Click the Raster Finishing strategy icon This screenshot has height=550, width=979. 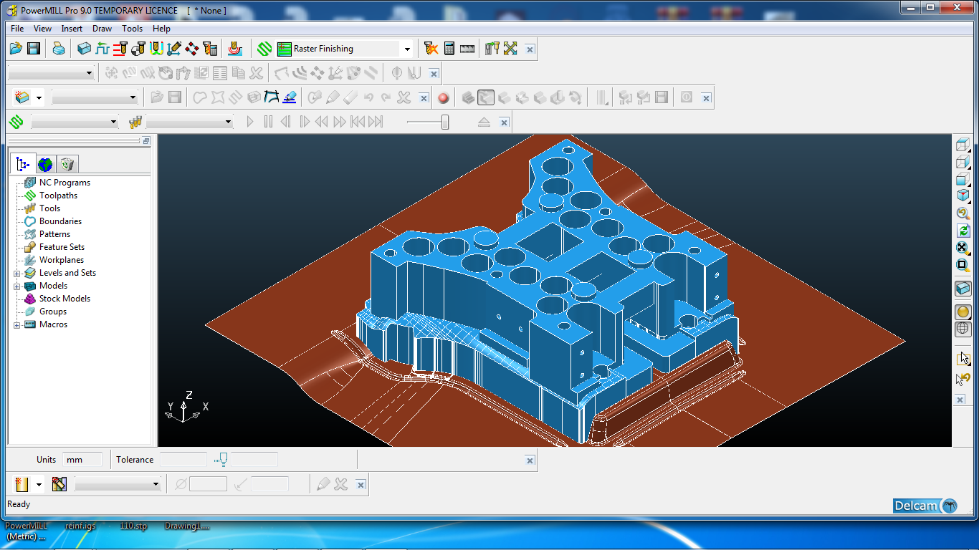[284, 49]
